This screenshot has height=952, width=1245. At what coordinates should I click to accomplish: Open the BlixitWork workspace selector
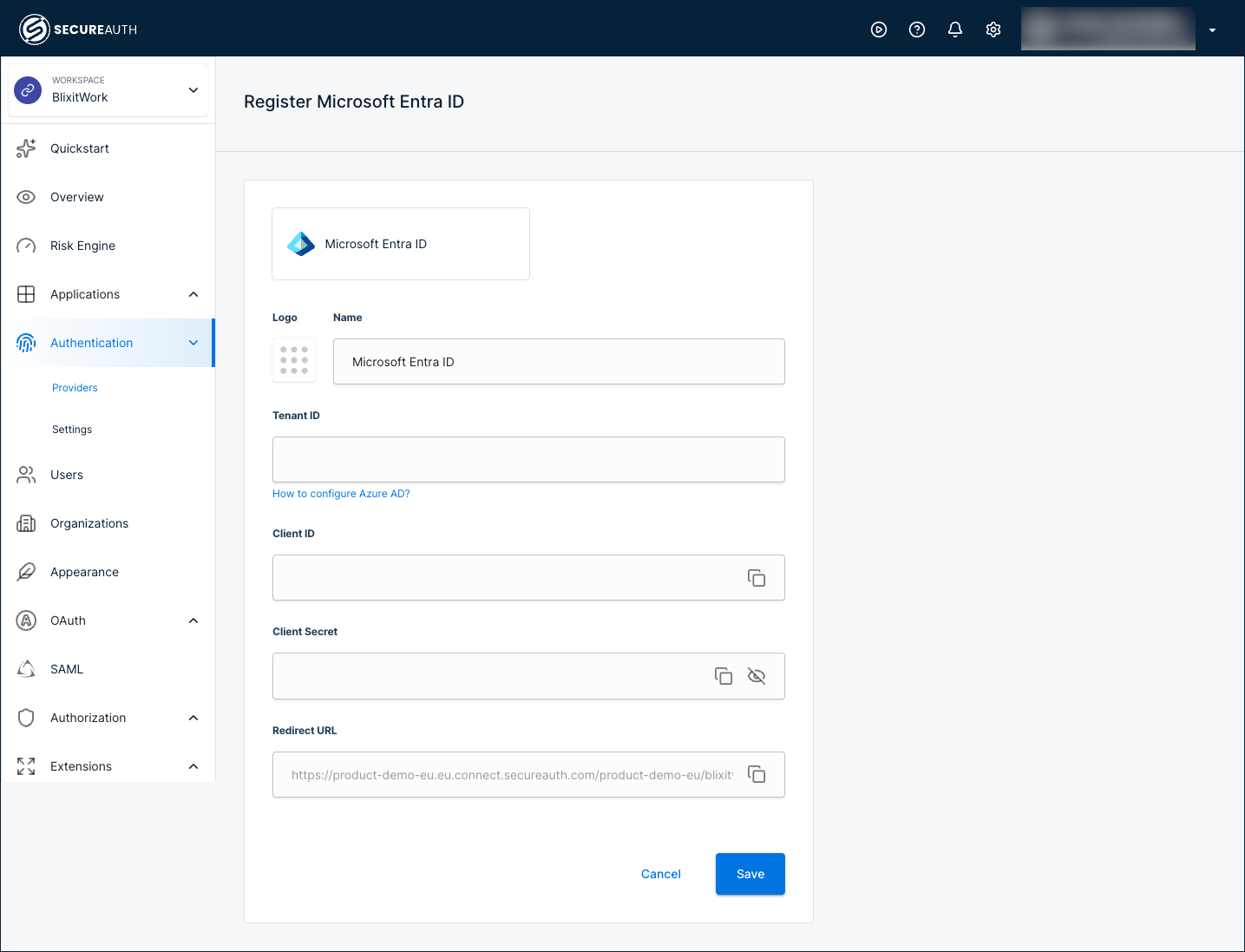[x=108, y=89]
